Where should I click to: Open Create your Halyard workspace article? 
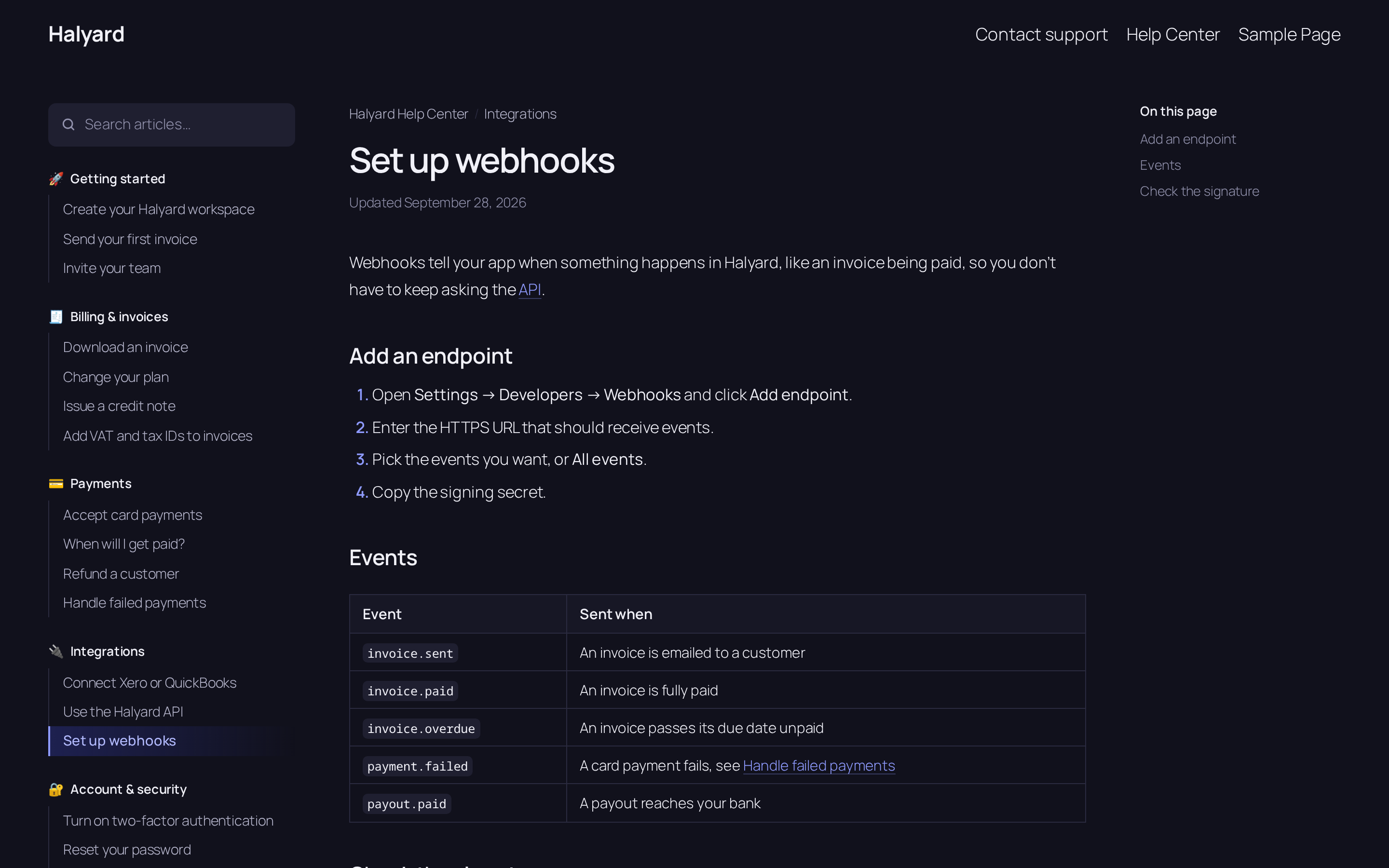coord(158,210)
